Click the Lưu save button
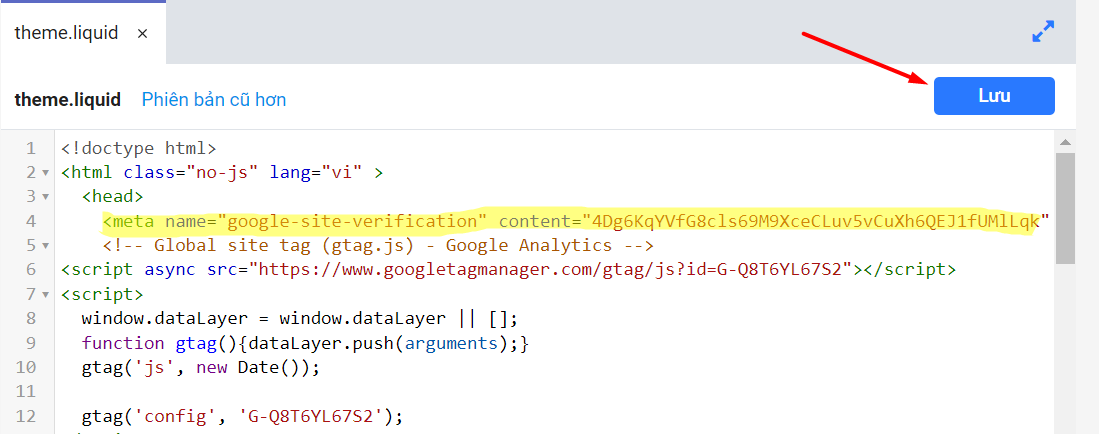The image size is (1099, 434). tap(993, 96)
